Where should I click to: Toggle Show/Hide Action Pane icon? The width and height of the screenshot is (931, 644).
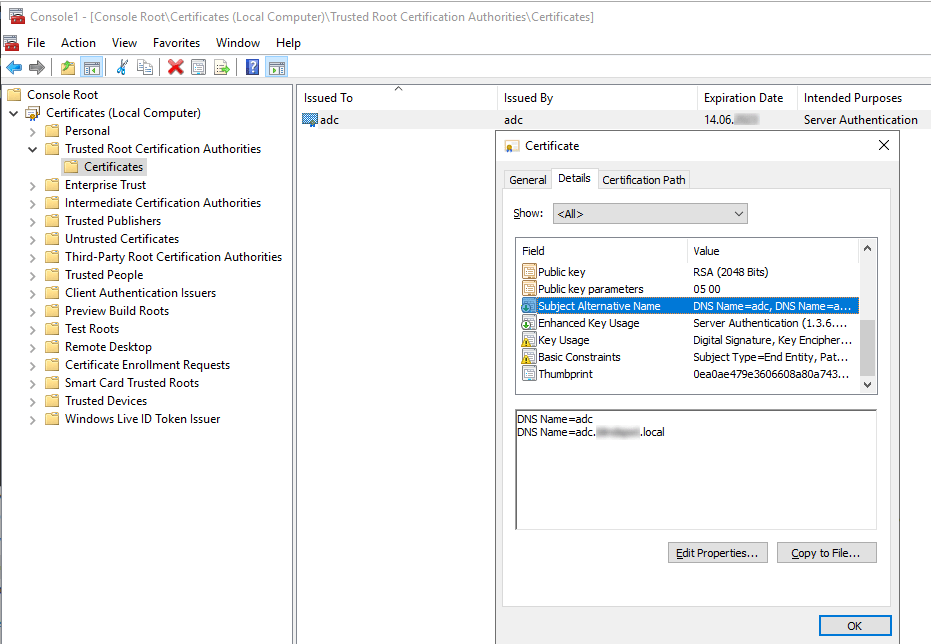tap(277, 68)
